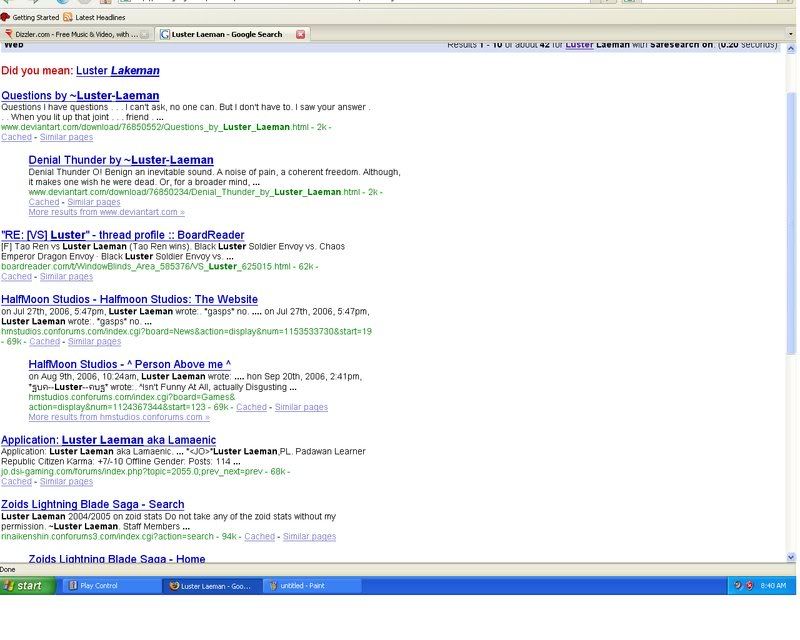Open Similar pages under Application Luster Laeman result
This screenshot has height=640, width=800.
tap(66, 482)
